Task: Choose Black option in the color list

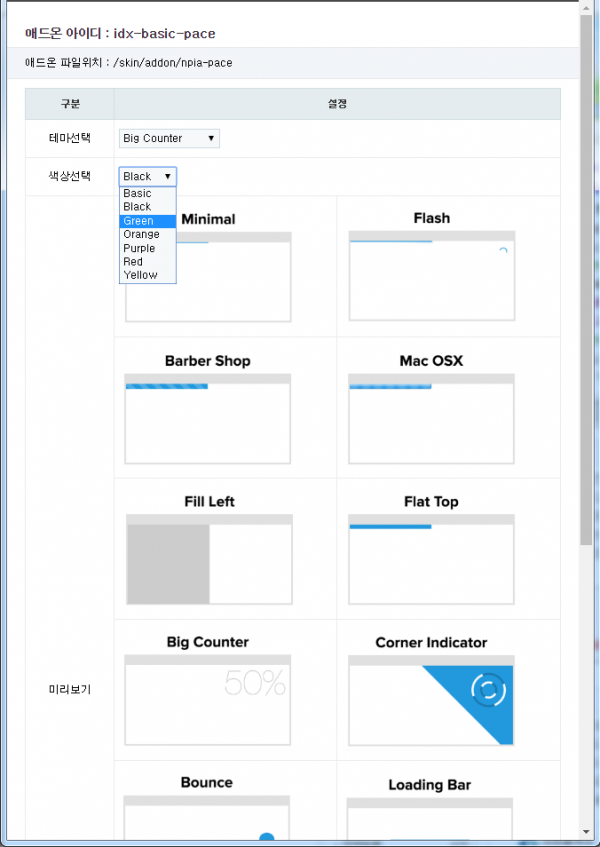Action: (138, 207)
